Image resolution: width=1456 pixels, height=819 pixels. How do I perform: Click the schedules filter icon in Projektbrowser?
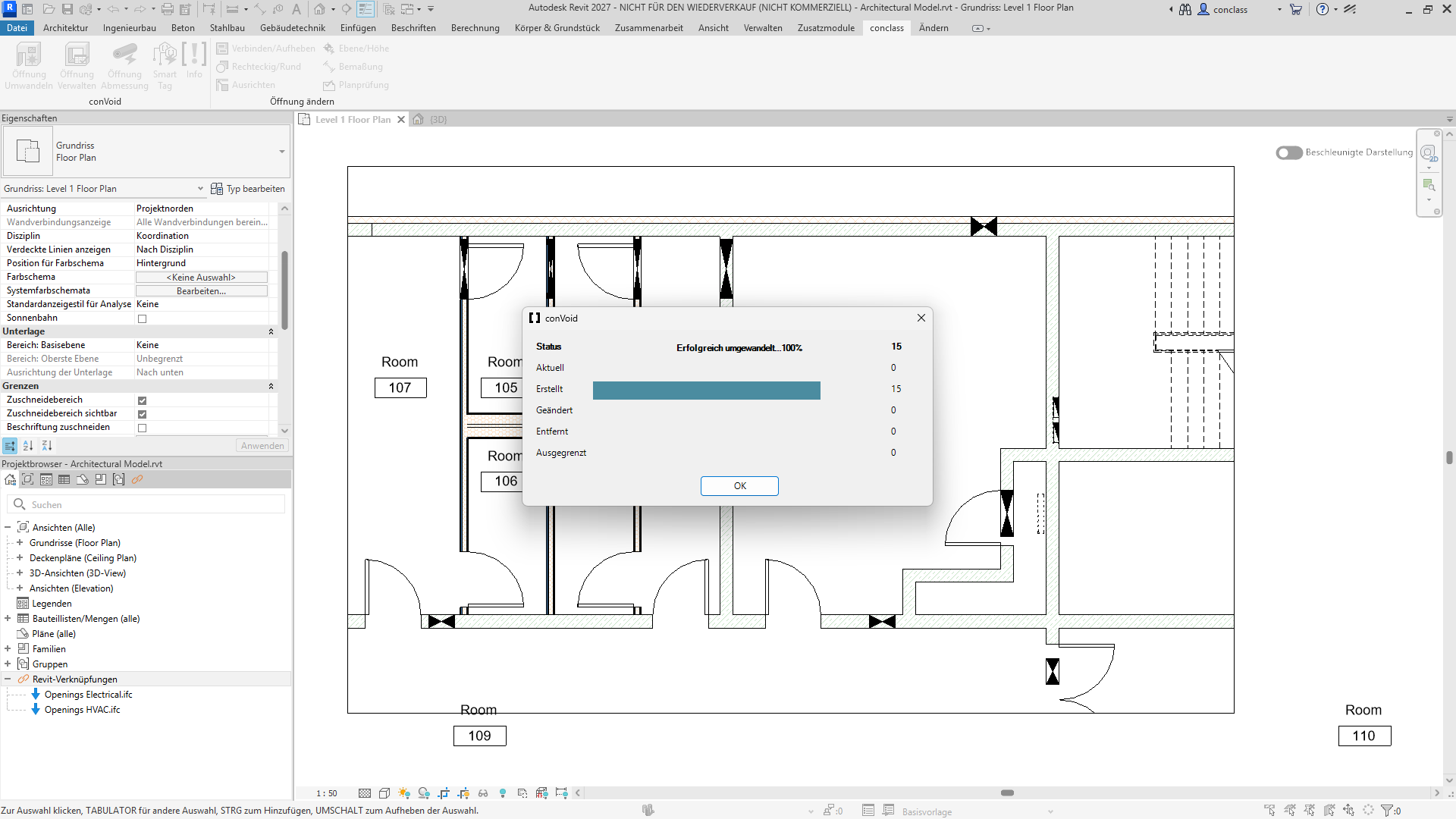(64, 479)
